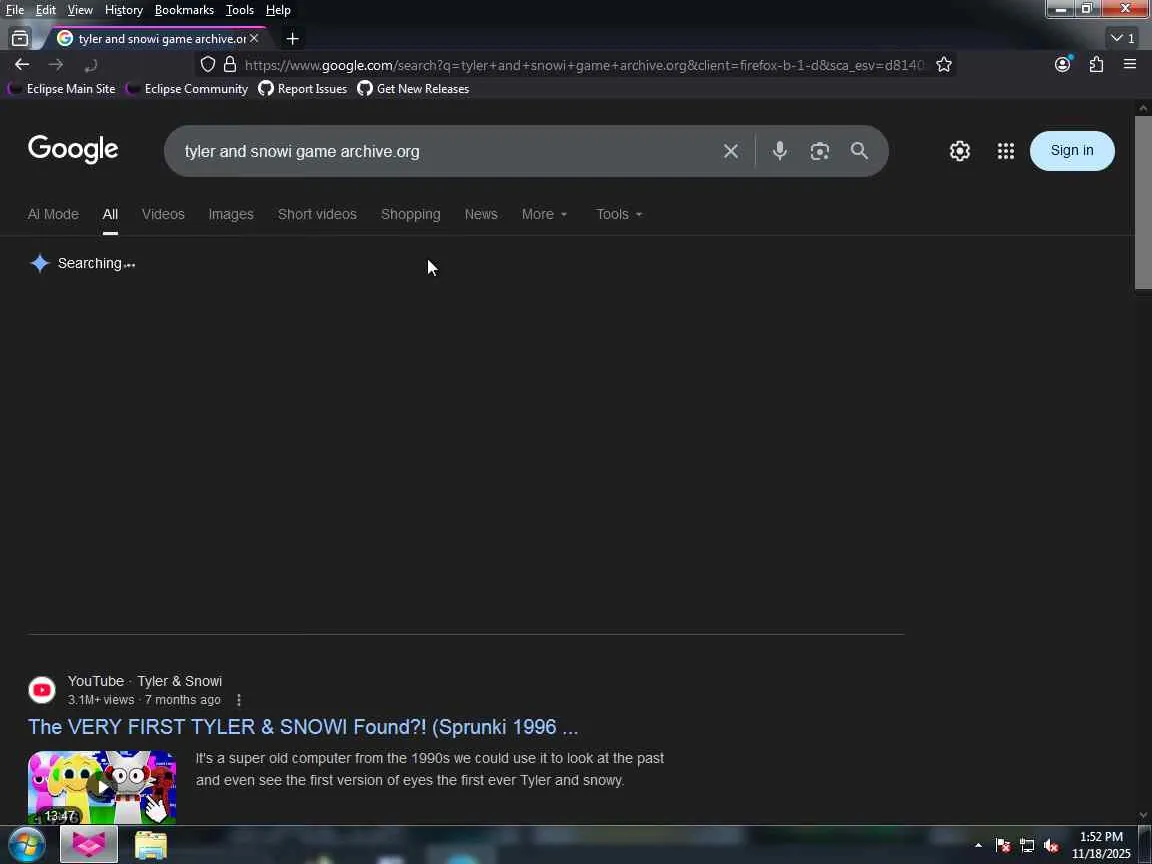Switch to AI Mode tab

tap(53, 214)
